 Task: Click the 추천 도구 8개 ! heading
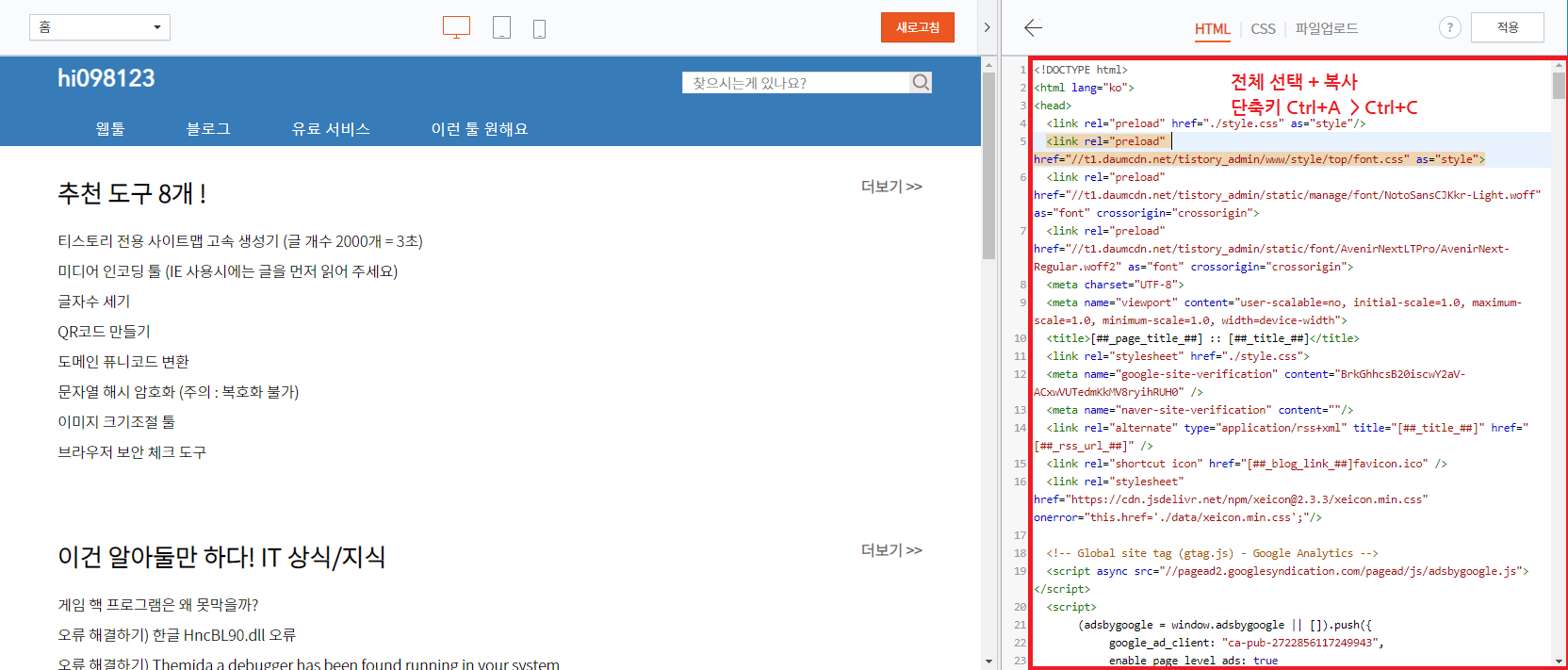[132, 193]
